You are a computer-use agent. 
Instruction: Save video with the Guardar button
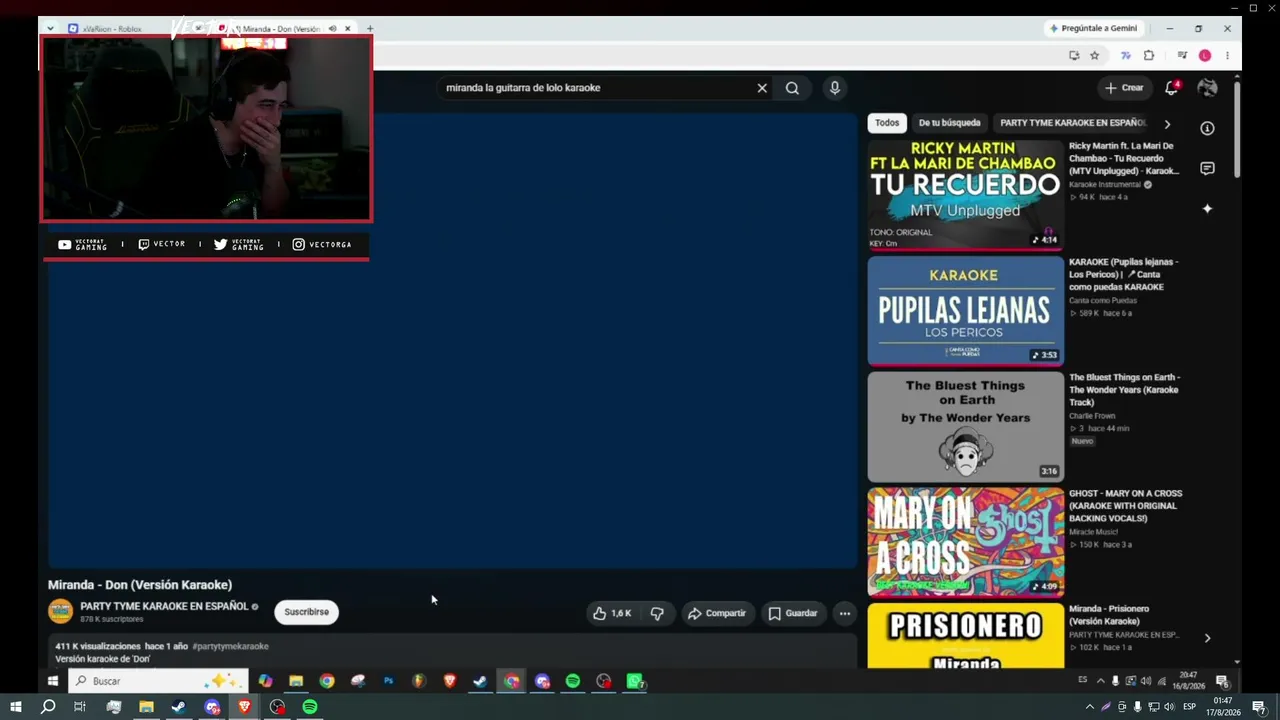click(793, 613)
